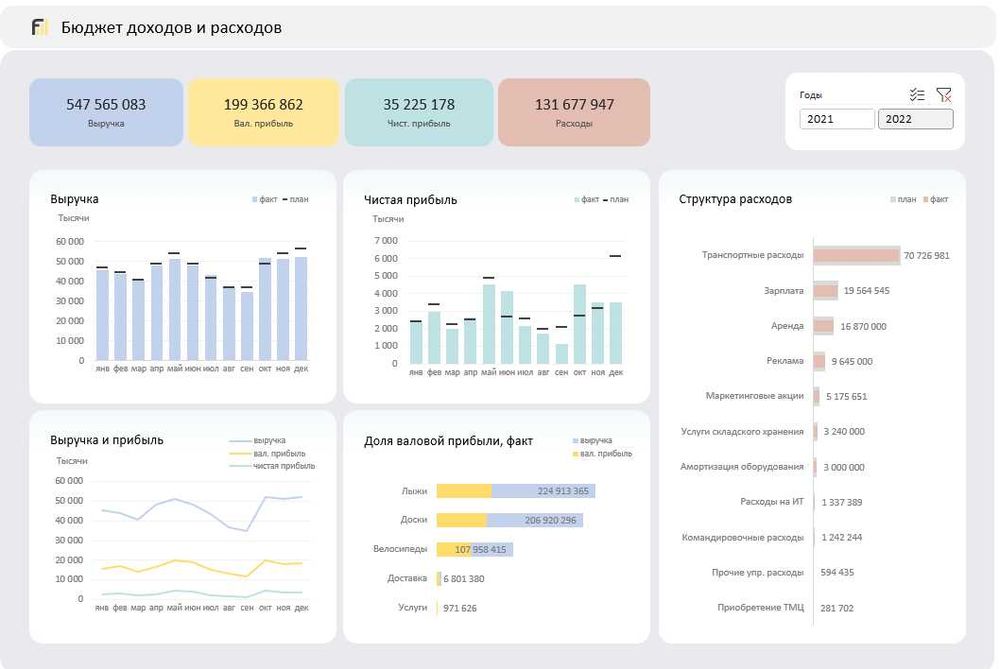1000x669 pixels.
Task: Click the Лыжи bar in gross profit chart
Action: click(x=515, y=490)
